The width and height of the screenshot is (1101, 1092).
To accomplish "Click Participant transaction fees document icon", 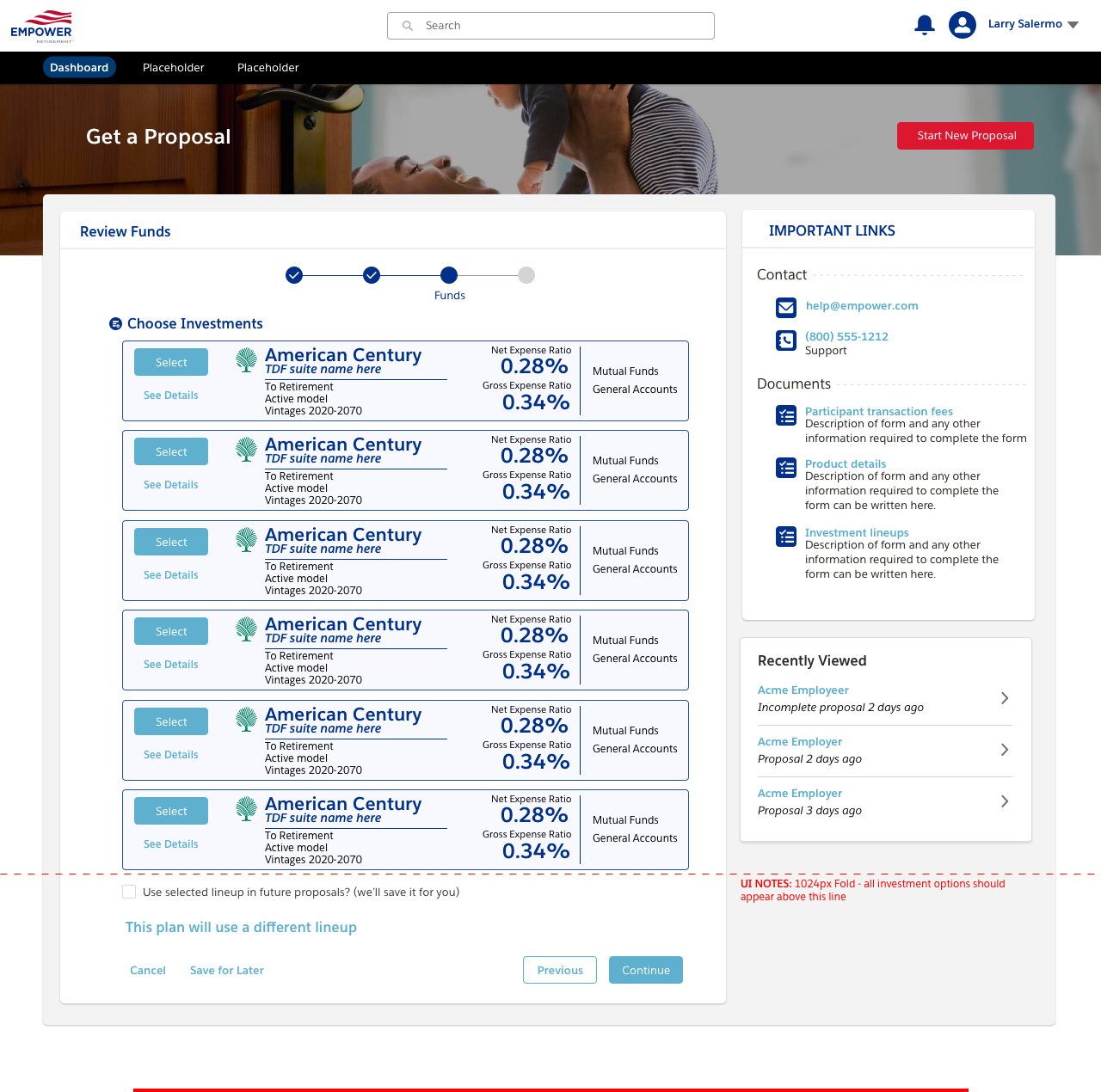I will coord(786,416).
